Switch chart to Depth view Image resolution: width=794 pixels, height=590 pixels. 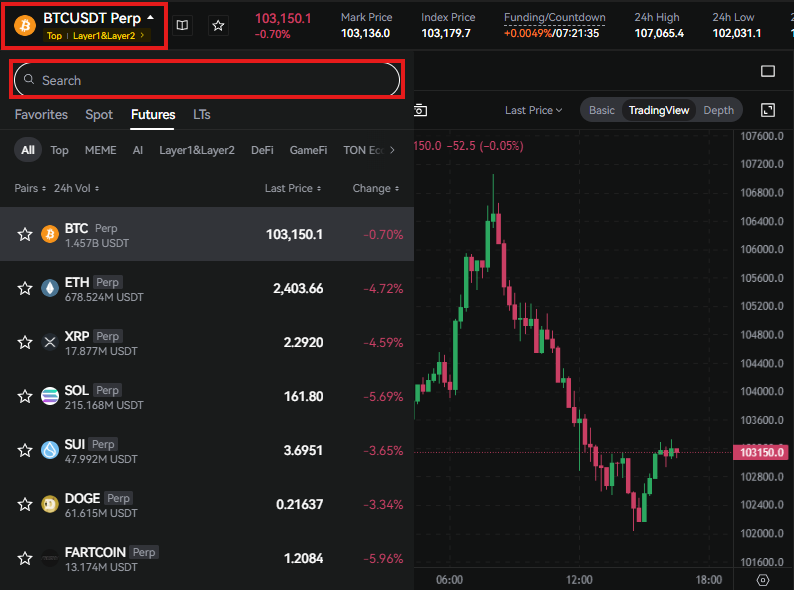[718, 110]
